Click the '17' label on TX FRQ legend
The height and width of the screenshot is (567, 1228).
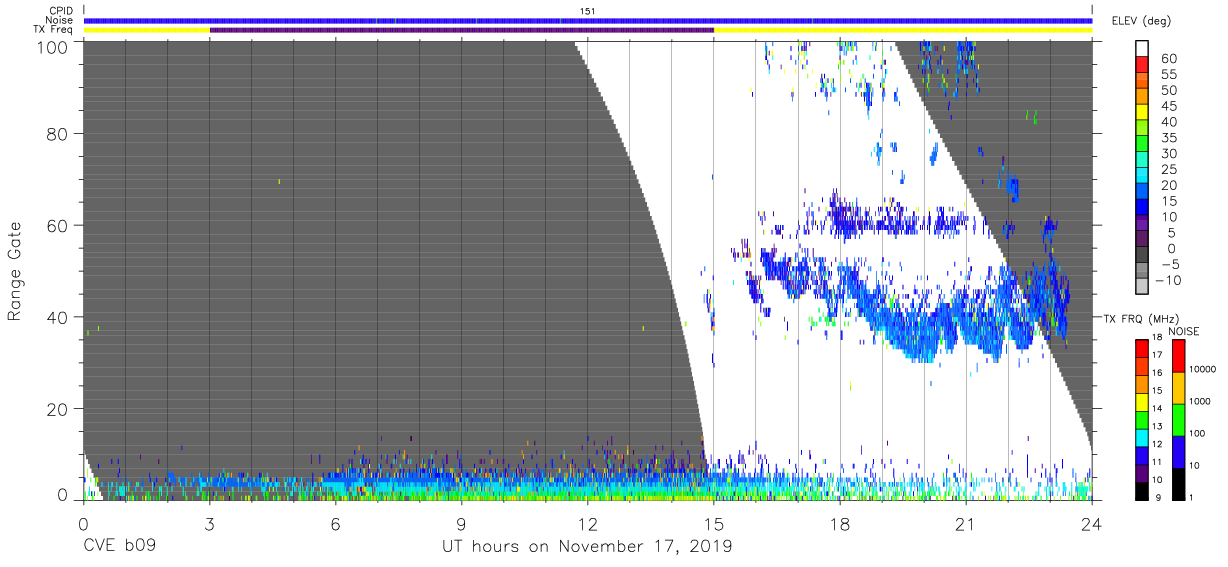pyautogui.click(x=1159, y=355)
